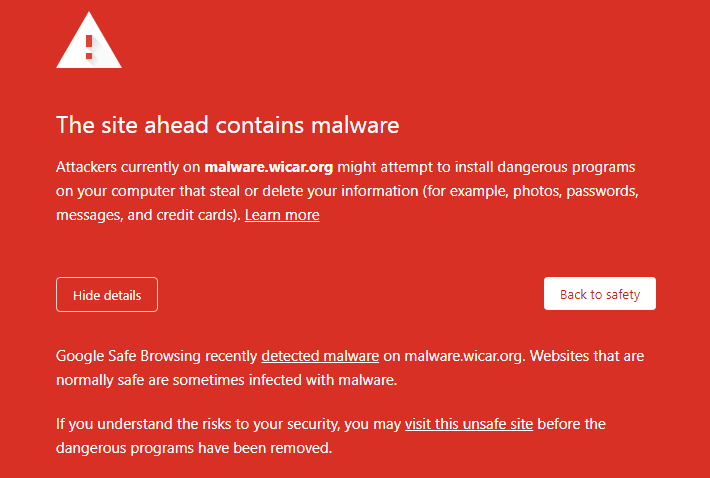Click 'dangerous programs have been removed' line
This screenshot has width=710, height=478.
[193, 448]
